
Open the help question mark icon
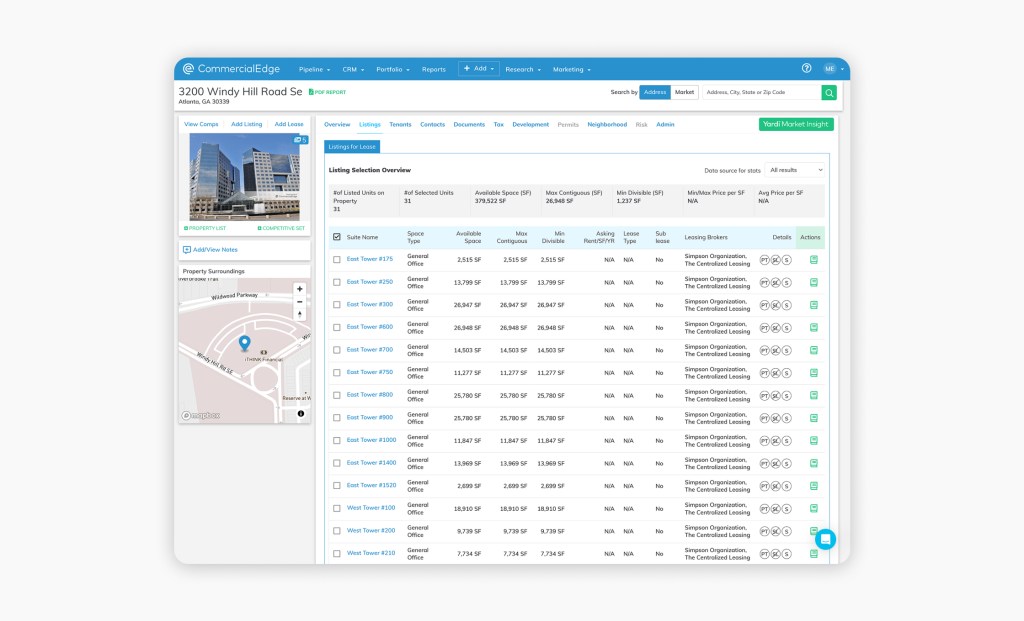(807, 69)
